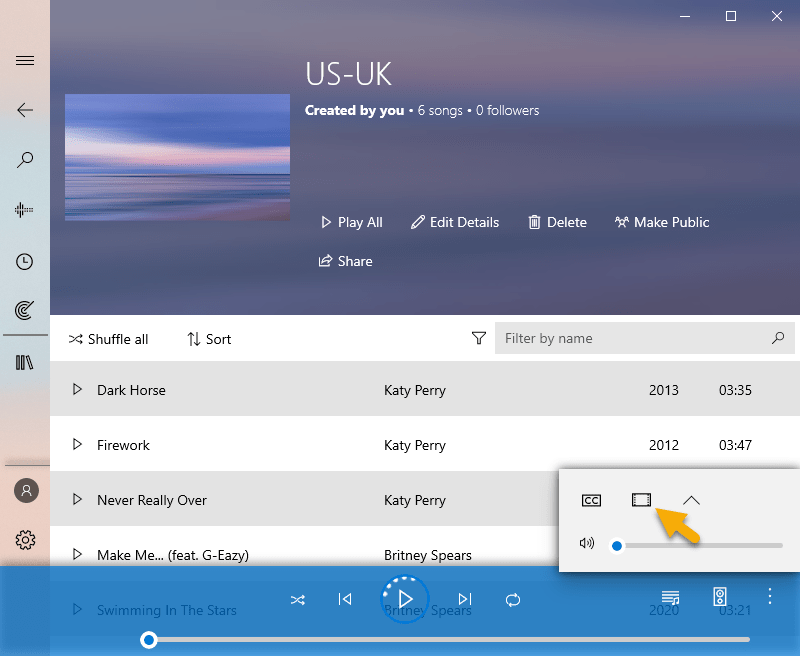Open the hamburger navigation menu
Viewport: 800px width, 656px height.
click(x=25, y=61)
